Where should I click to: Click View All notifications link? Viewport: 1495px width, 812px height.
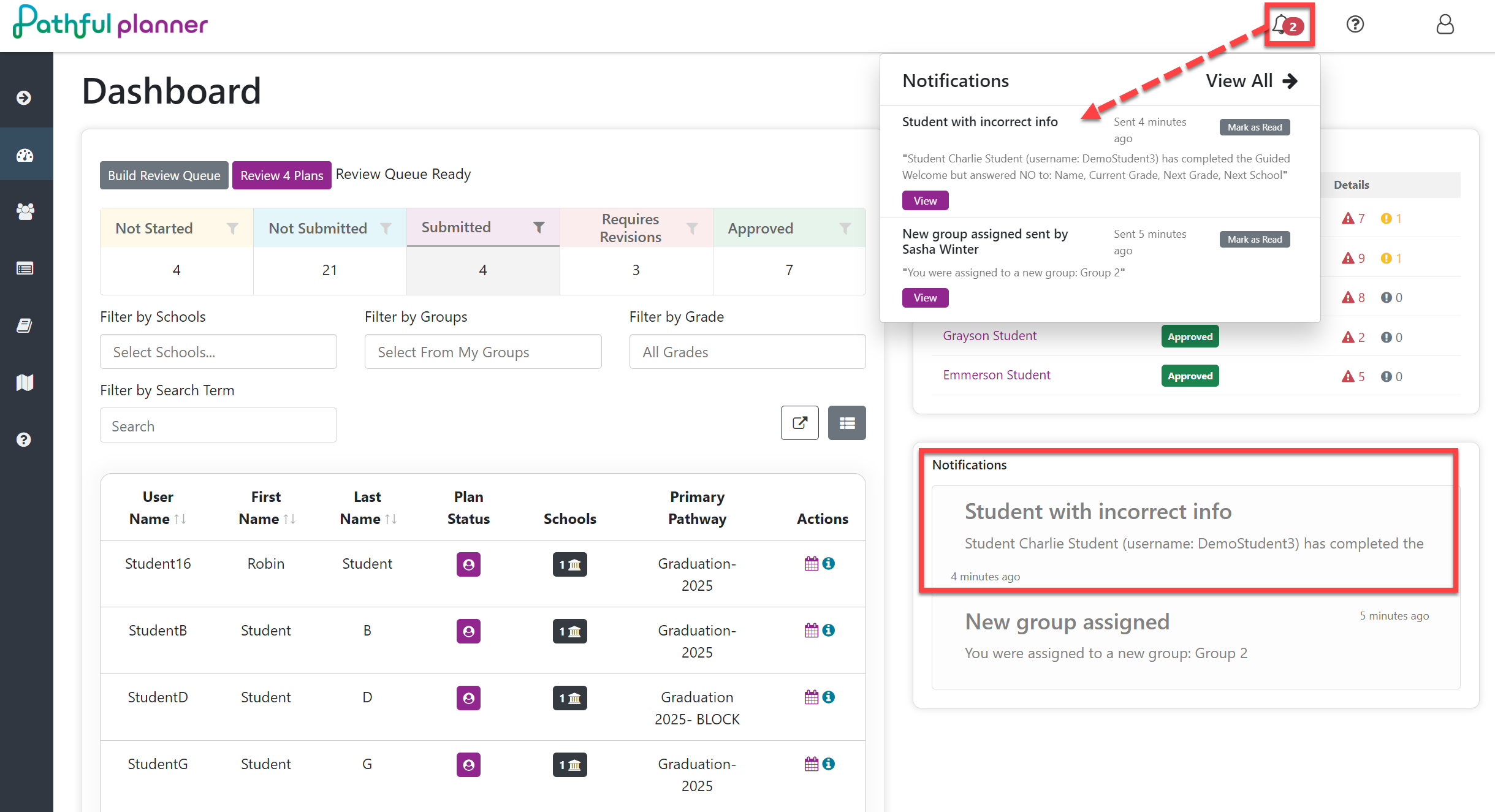(1252, 81)
